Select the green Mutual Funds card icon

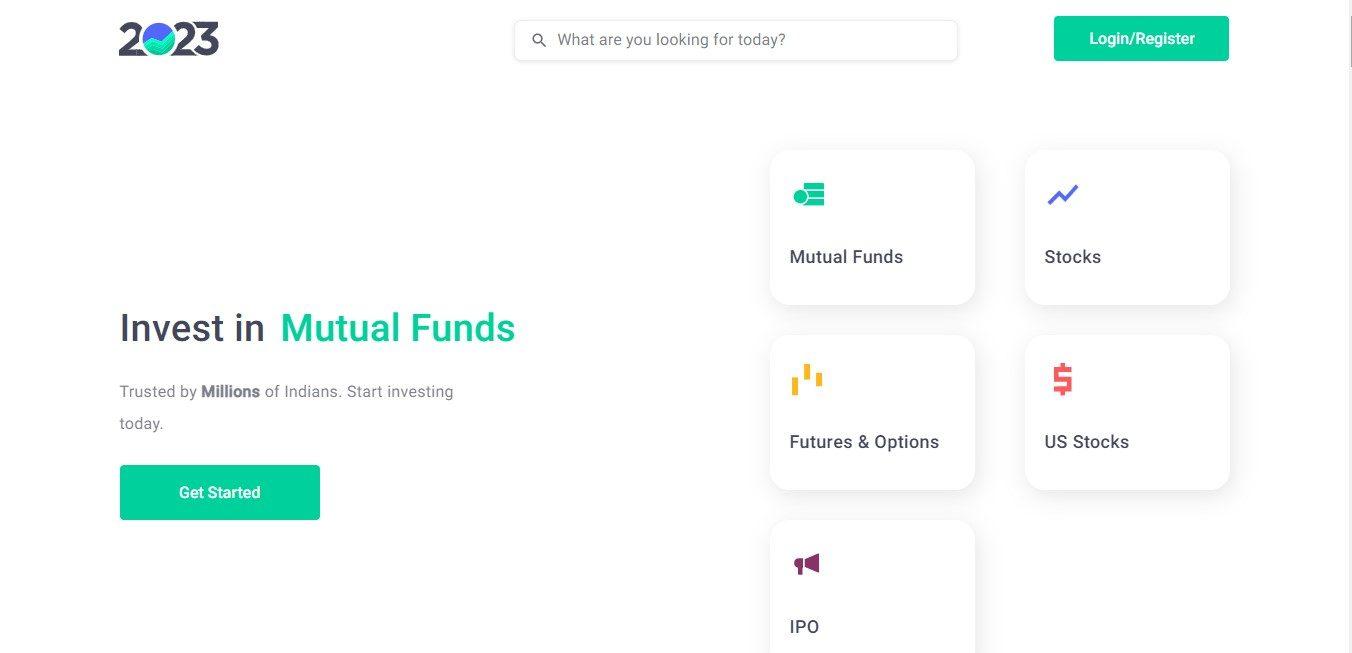(808, 194)
